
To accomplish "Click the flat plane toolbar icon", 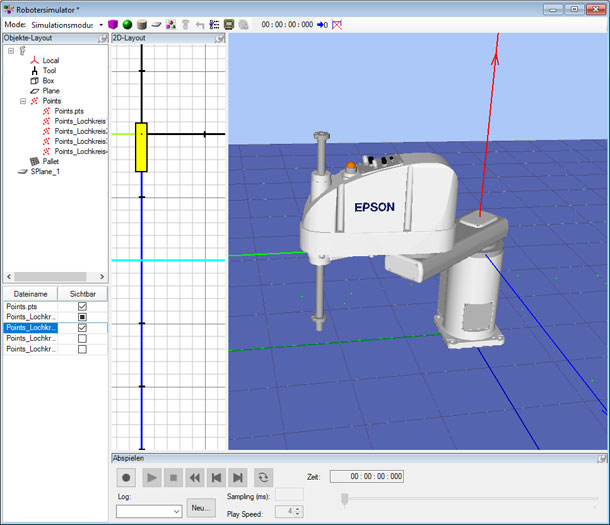I will (x=157, y=23).
